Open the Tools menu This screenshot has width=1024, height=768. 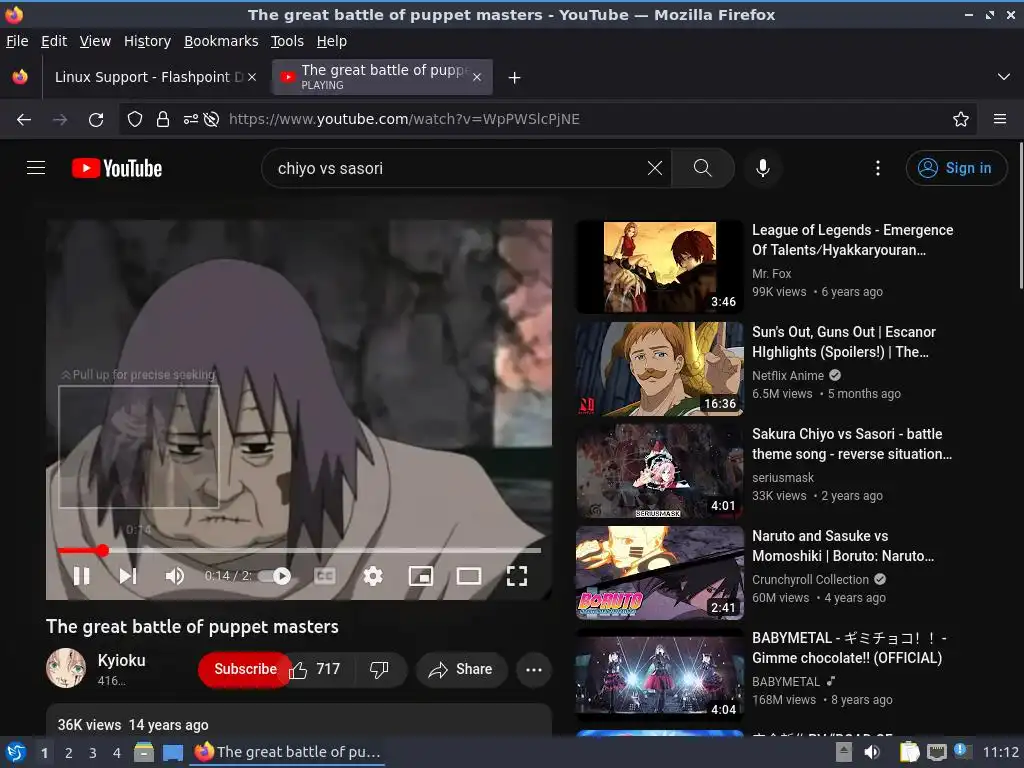[x=287, y=41]
